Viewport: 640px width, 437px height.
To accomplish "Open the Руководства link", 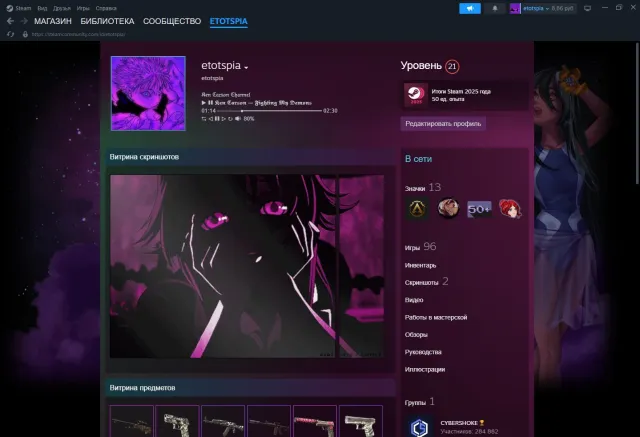I will point(423,352).
